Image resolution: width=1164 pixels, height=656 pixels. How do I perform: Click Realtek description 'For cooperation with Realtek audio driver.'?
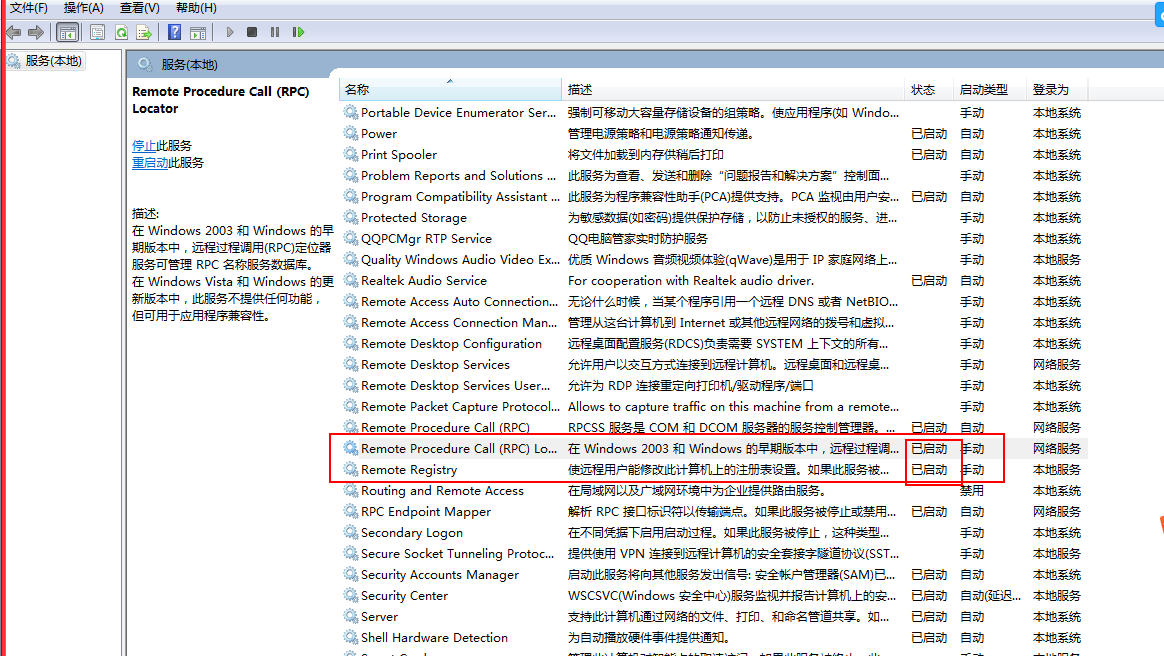coord(690,281)
